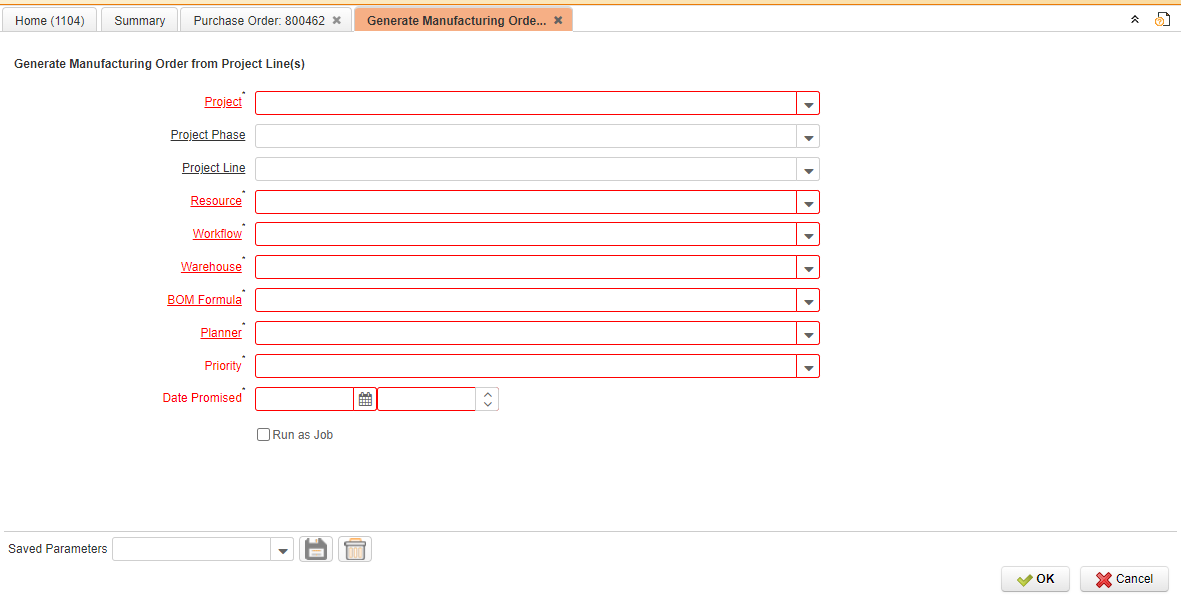Follow the Project Phase label link

[208, 135]
